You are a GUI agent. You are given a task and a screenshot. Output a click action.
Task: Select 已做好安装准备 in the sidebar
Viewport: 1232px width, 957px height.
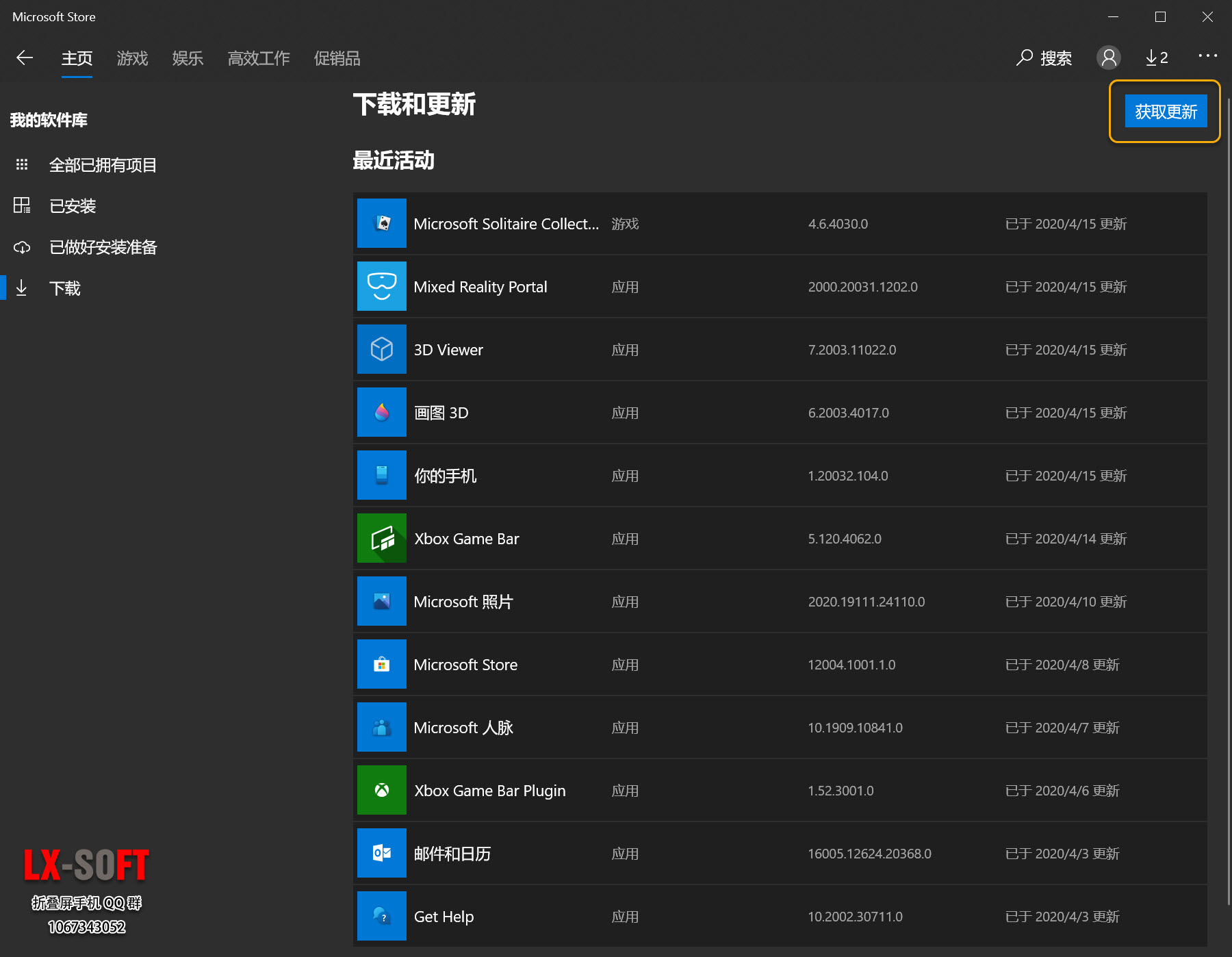pyautogui.click(x=103, y=247)
